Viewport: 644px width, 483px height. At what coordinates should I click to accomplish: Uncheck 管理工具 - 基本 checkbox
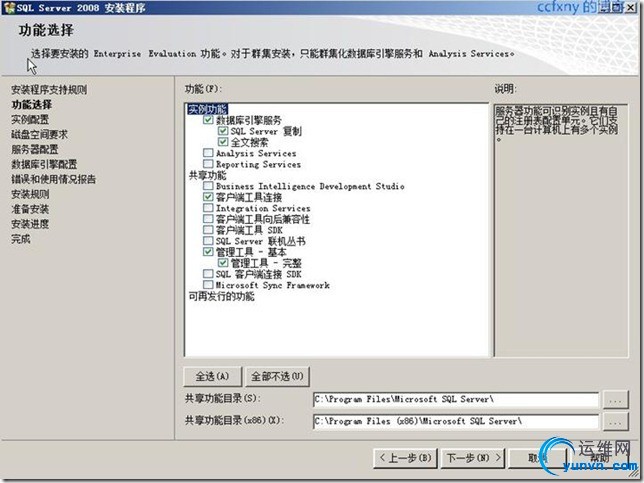[208, 252]
